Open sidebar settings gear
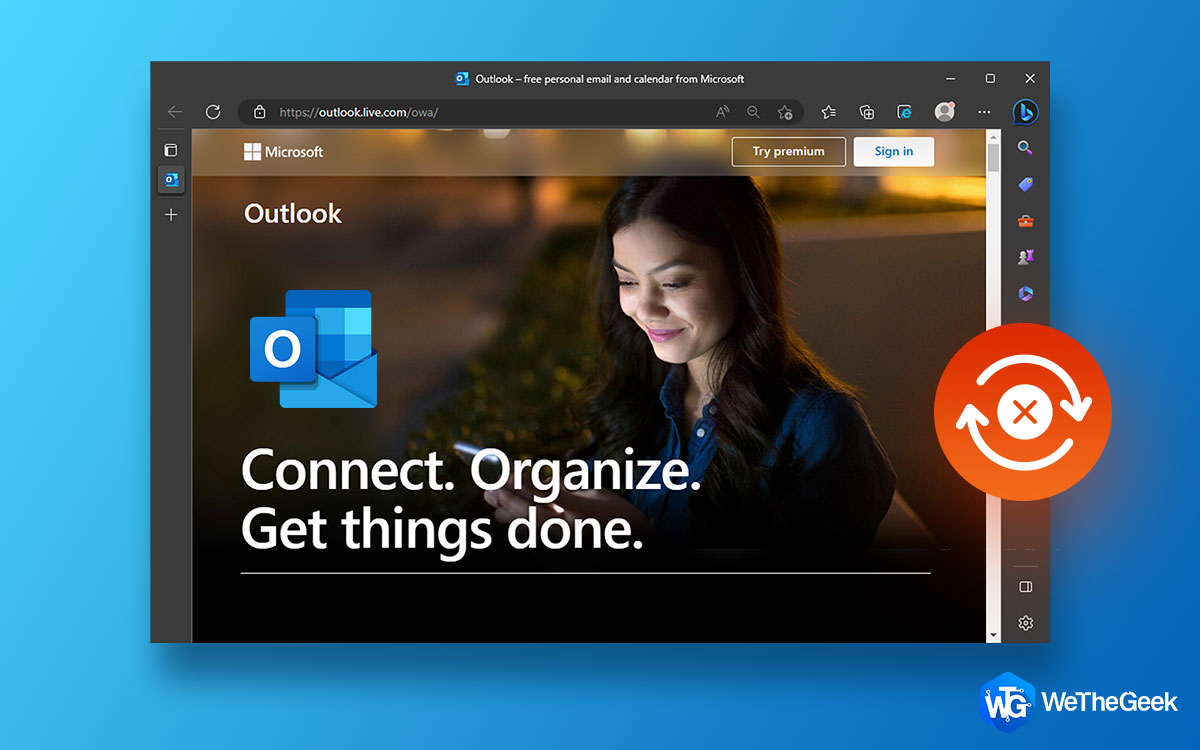The height and width of the screenshot is (750, 1200). (x=1025, y=623)
